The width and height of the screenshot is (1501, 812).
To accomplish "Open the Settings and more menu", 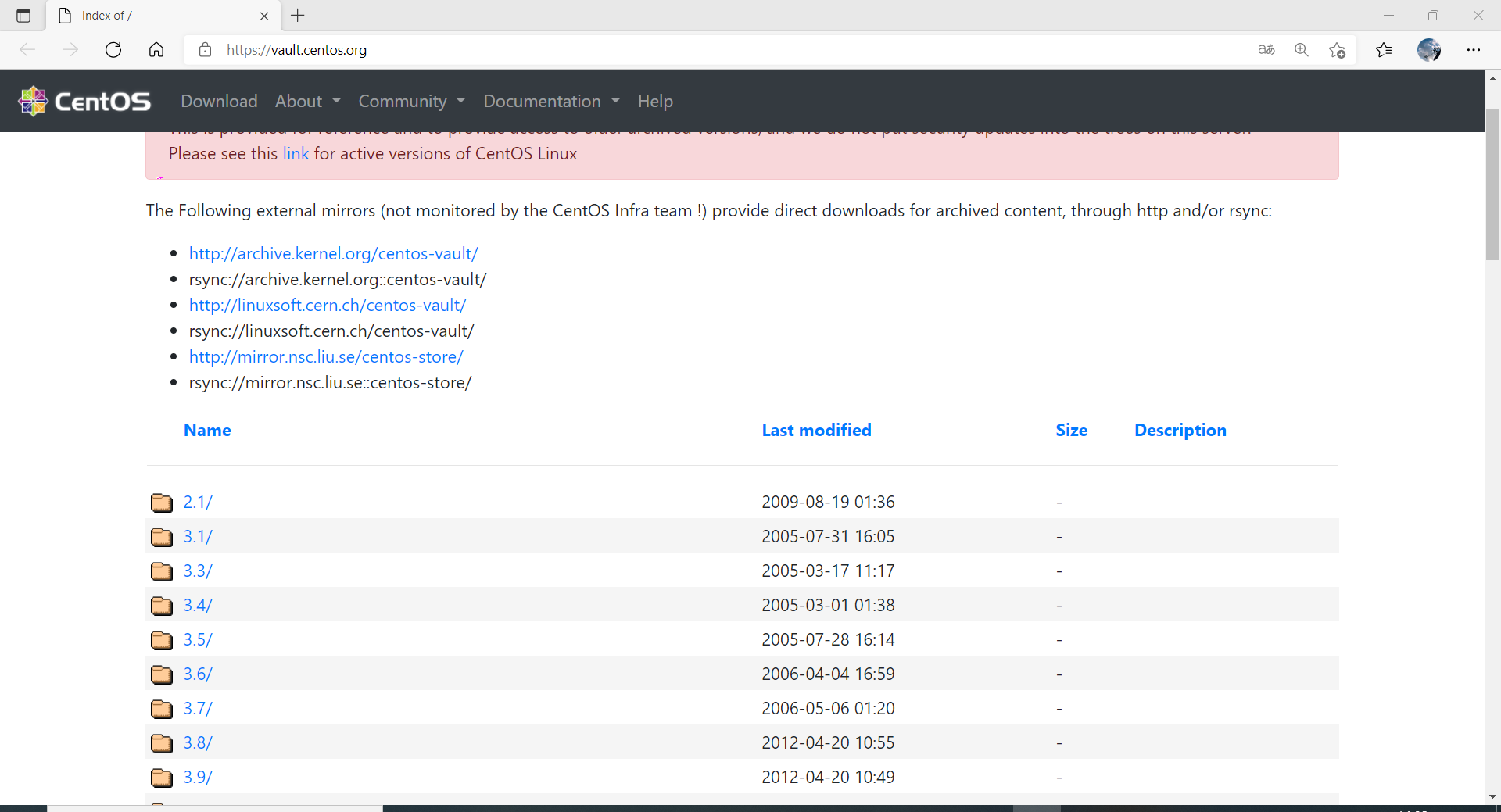I will tap(1474, 50).
